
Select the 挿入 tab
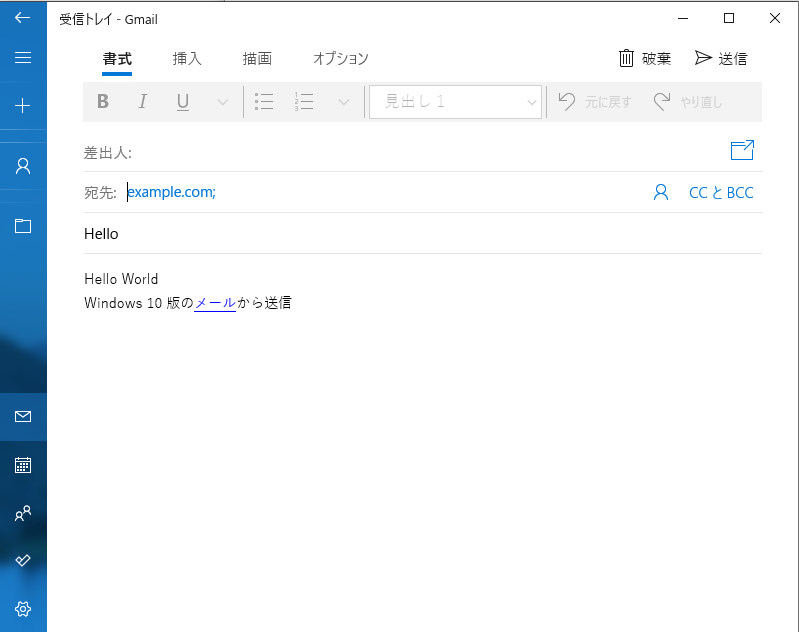click(187, 59)
